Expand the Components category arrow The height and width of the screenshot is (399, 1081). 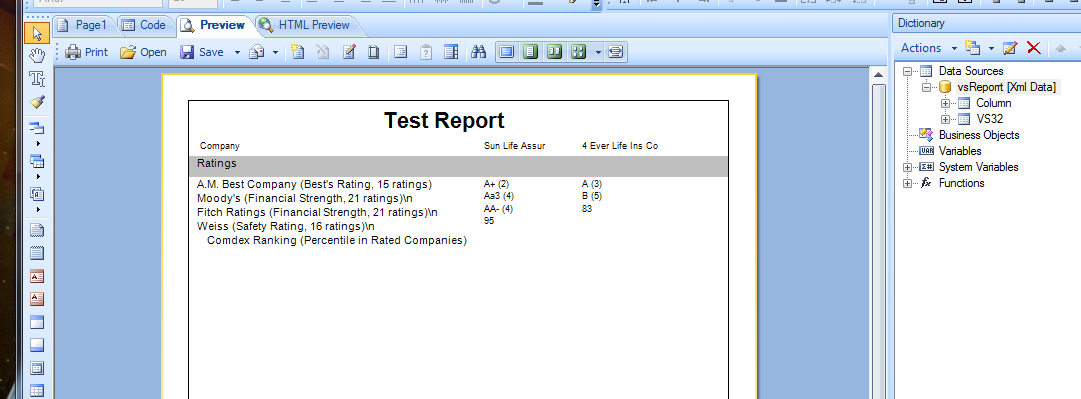tap(37, 209)
